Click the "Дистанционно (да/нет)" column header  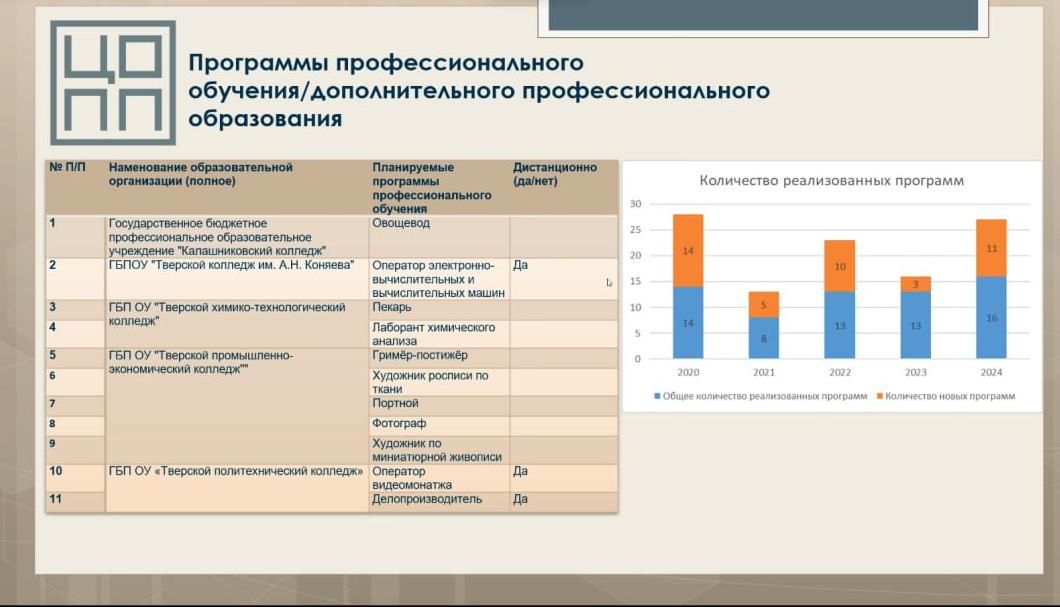click(555, 174)
